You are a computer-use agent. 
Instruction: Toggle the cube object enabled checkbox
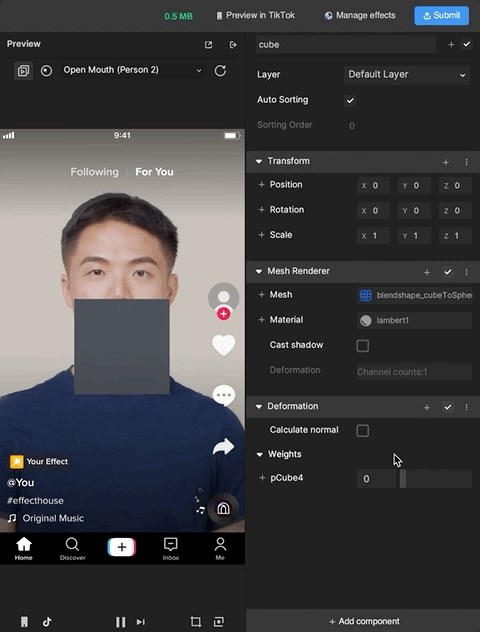[467, 44]
